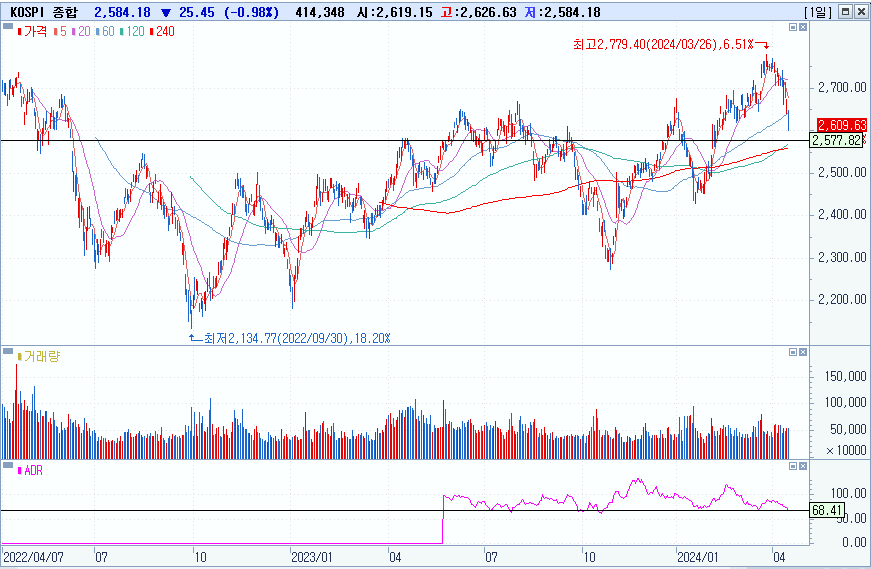Screen dimensions: 871x569
Task: Click the 최저2,134.77 low annotation
Action: click(297, 338)
